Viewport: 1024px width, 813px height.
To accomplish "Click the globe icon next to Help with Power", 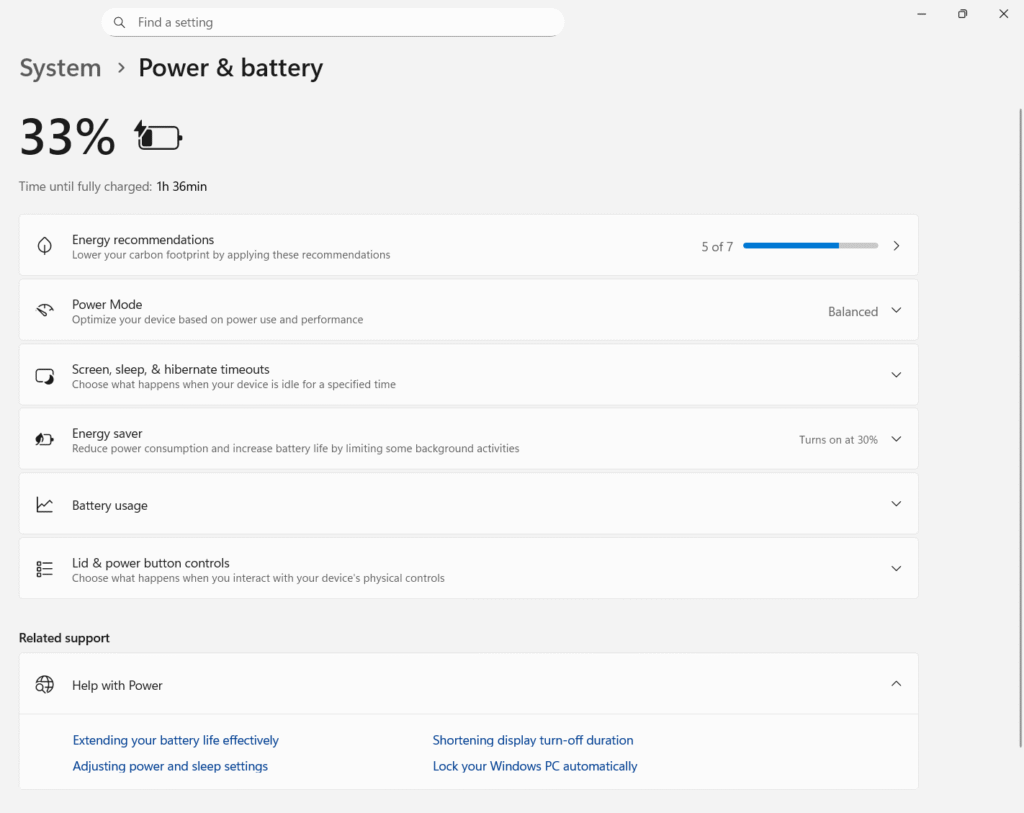I will pos(44,684).
